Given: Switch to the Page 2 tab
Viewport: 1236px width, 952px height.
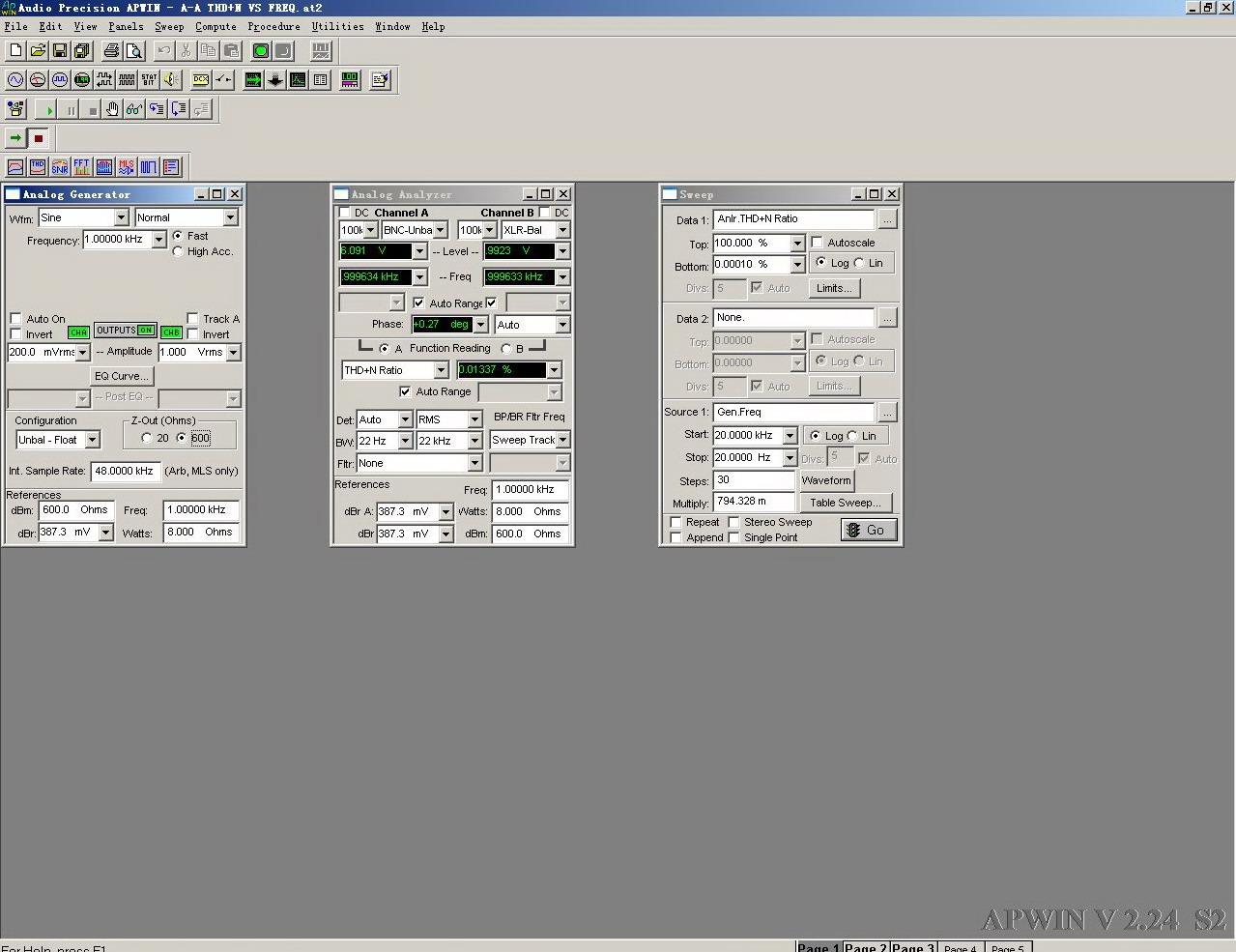Looking at the screenshot, I should 866,947.
